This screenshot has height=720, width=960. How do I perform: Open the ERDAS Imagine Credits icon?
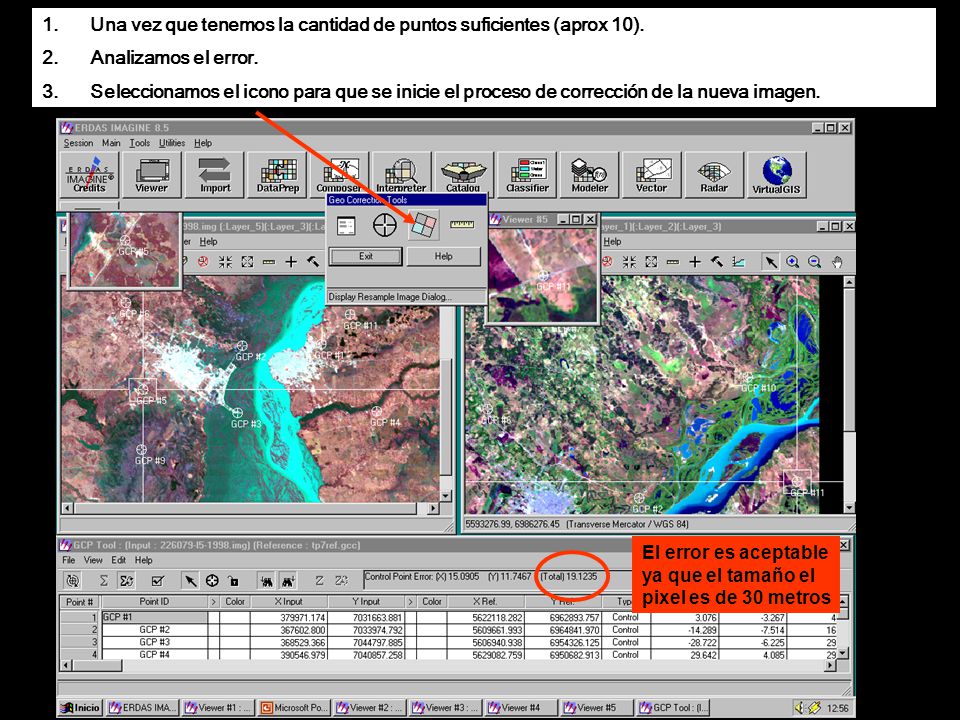pyautogui.click(x=89, y=174)
